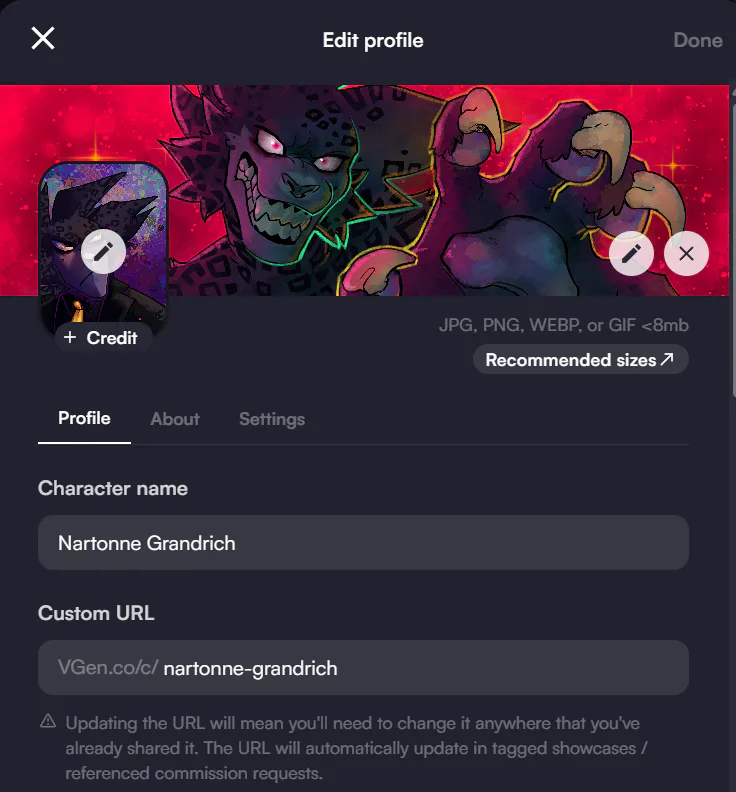Click the Done button
Viewport: 736px width, 792px height.
point(697,40)
